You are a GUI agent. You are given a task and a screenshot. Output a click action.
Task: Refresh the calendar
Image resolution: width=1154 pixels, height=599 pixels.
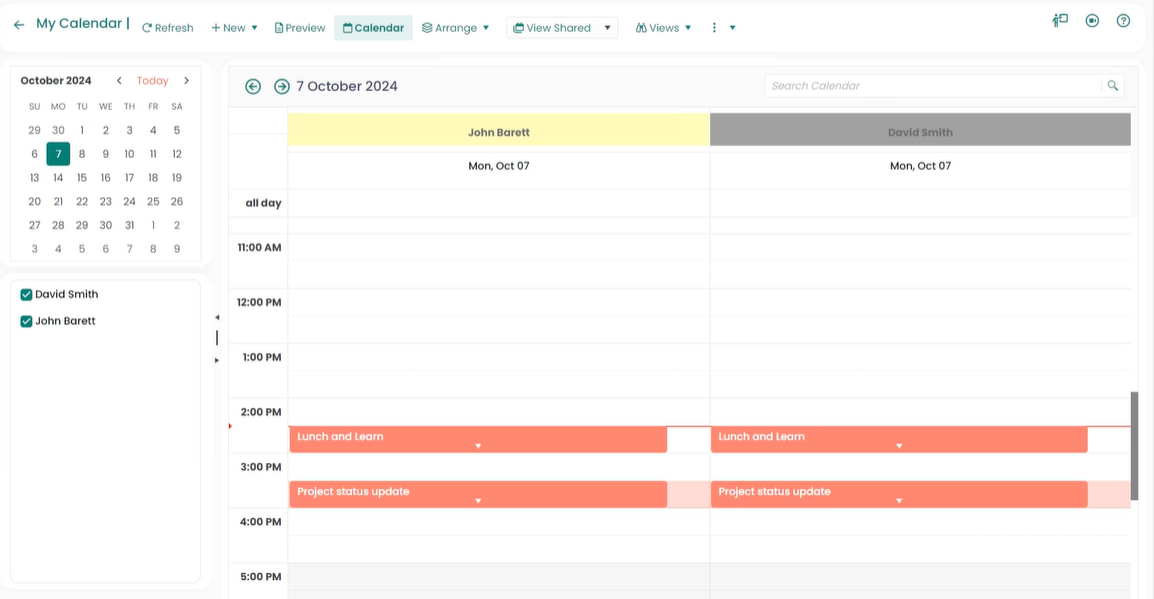(167, 28)
